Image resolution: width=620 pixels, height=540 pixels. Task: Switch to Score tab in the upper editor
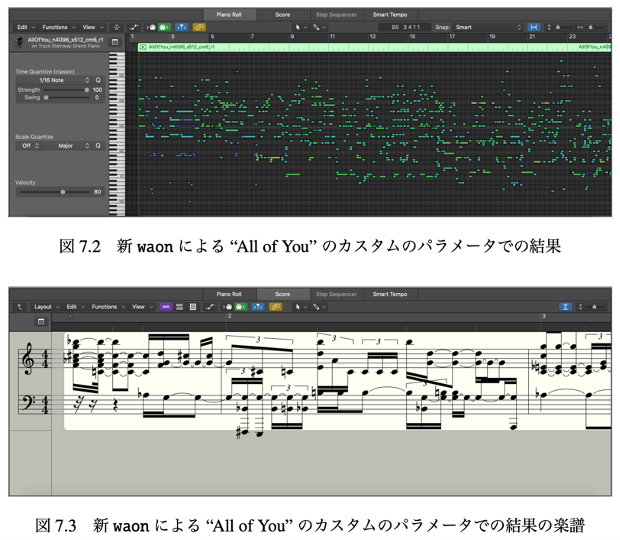click(282, 15)
